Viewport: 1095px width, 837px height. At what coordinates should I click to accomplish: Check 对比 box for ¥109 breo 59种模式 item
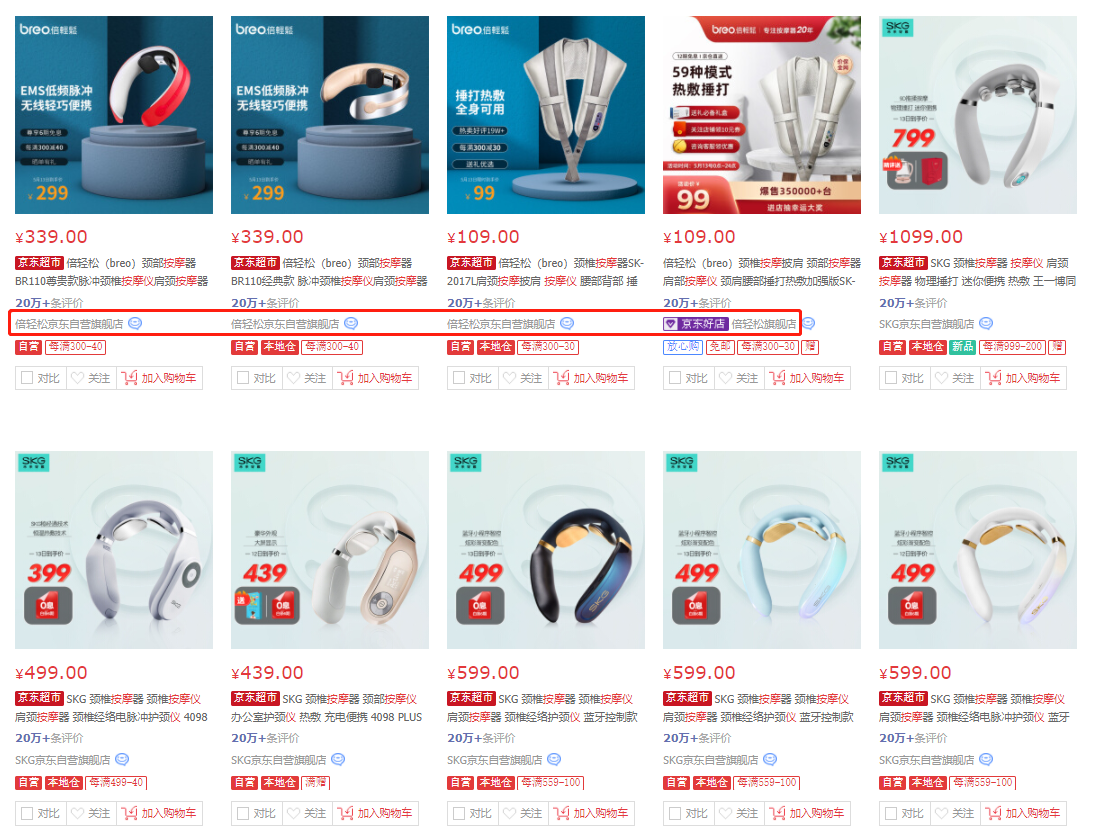pos(675,378)
